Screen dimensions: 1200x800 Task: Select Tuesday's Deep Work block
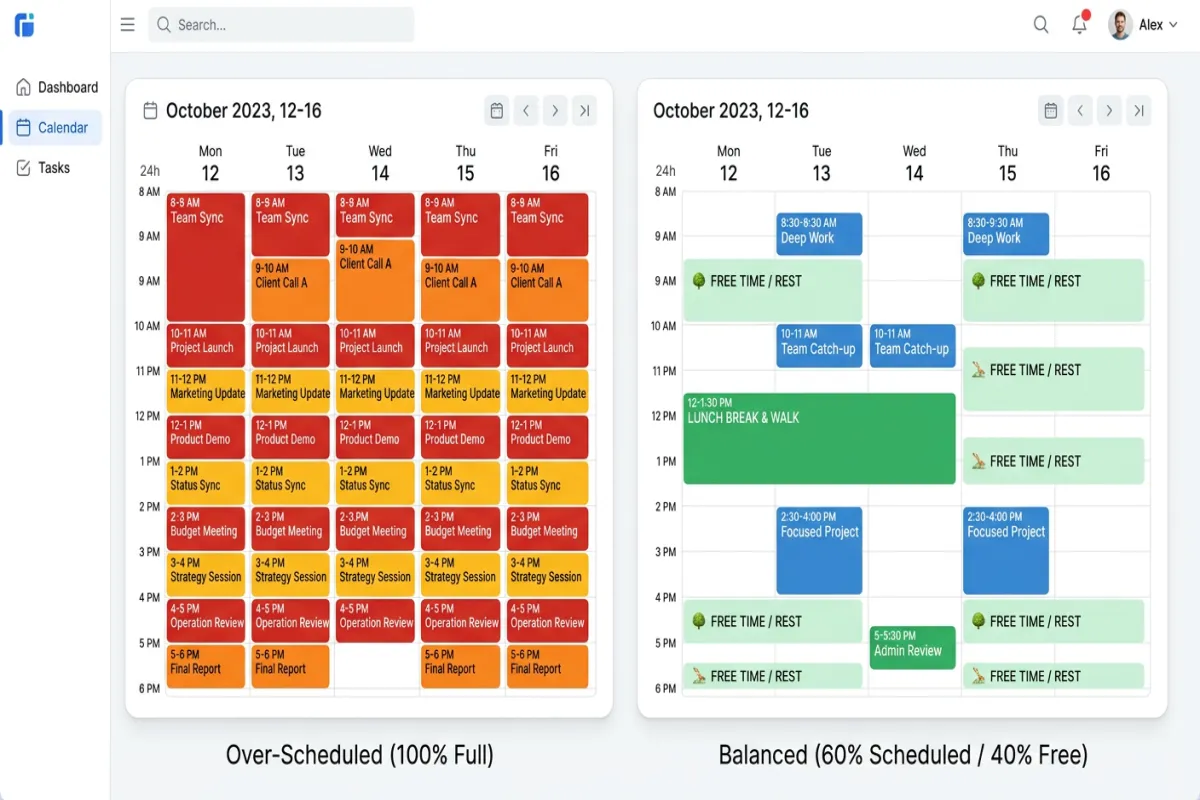click(819, 234)
